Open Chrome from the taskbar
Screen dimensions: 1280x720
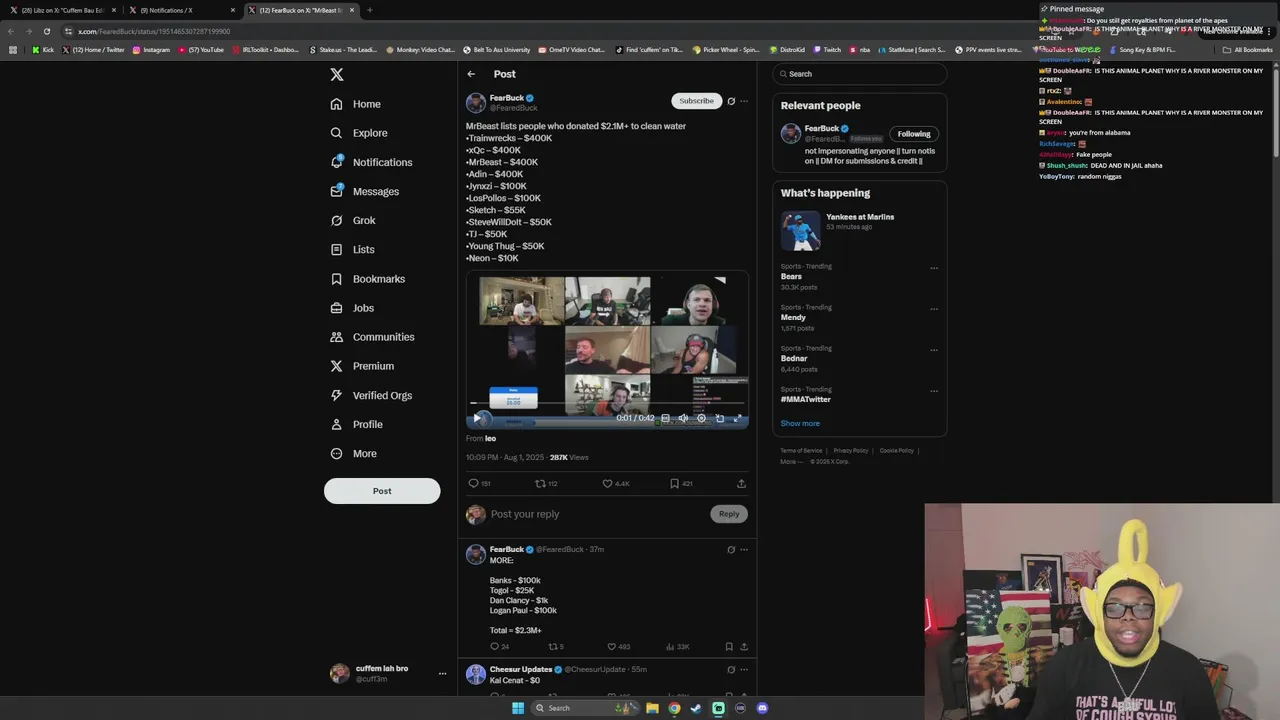tap(674, 708)
